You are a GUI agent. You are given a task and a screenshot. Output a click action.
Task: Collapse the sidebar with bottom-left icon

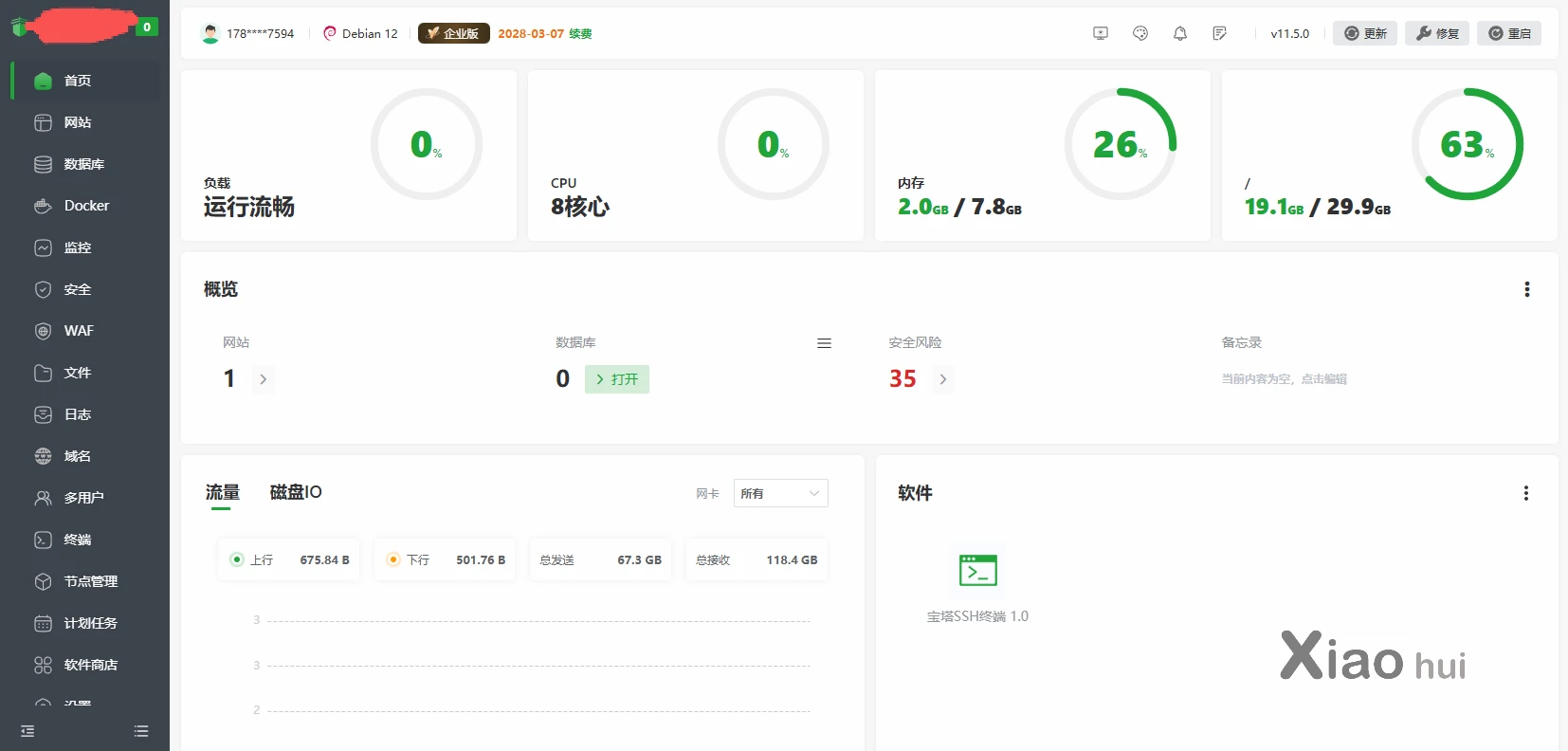click(x=27, y=731)
